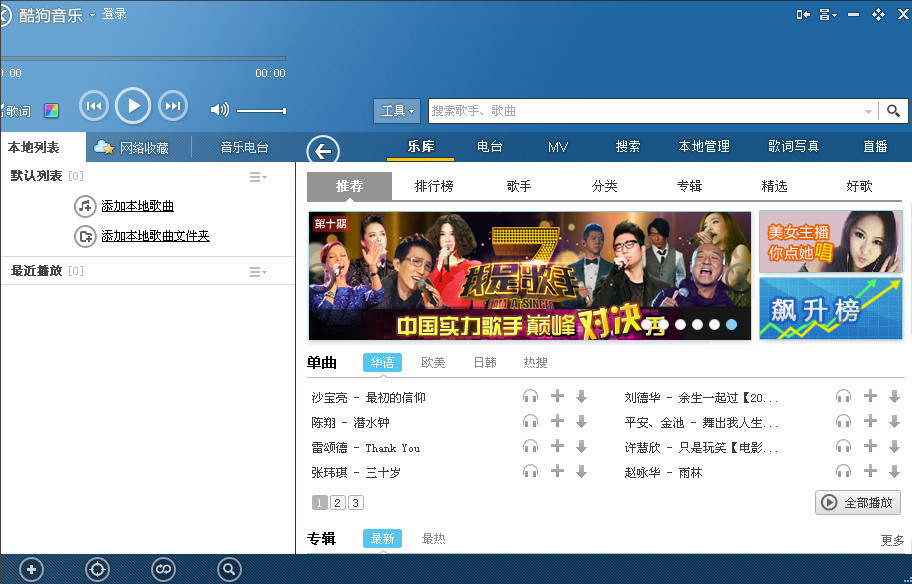
Task: Skip to the next track
Action: [173, 106]
